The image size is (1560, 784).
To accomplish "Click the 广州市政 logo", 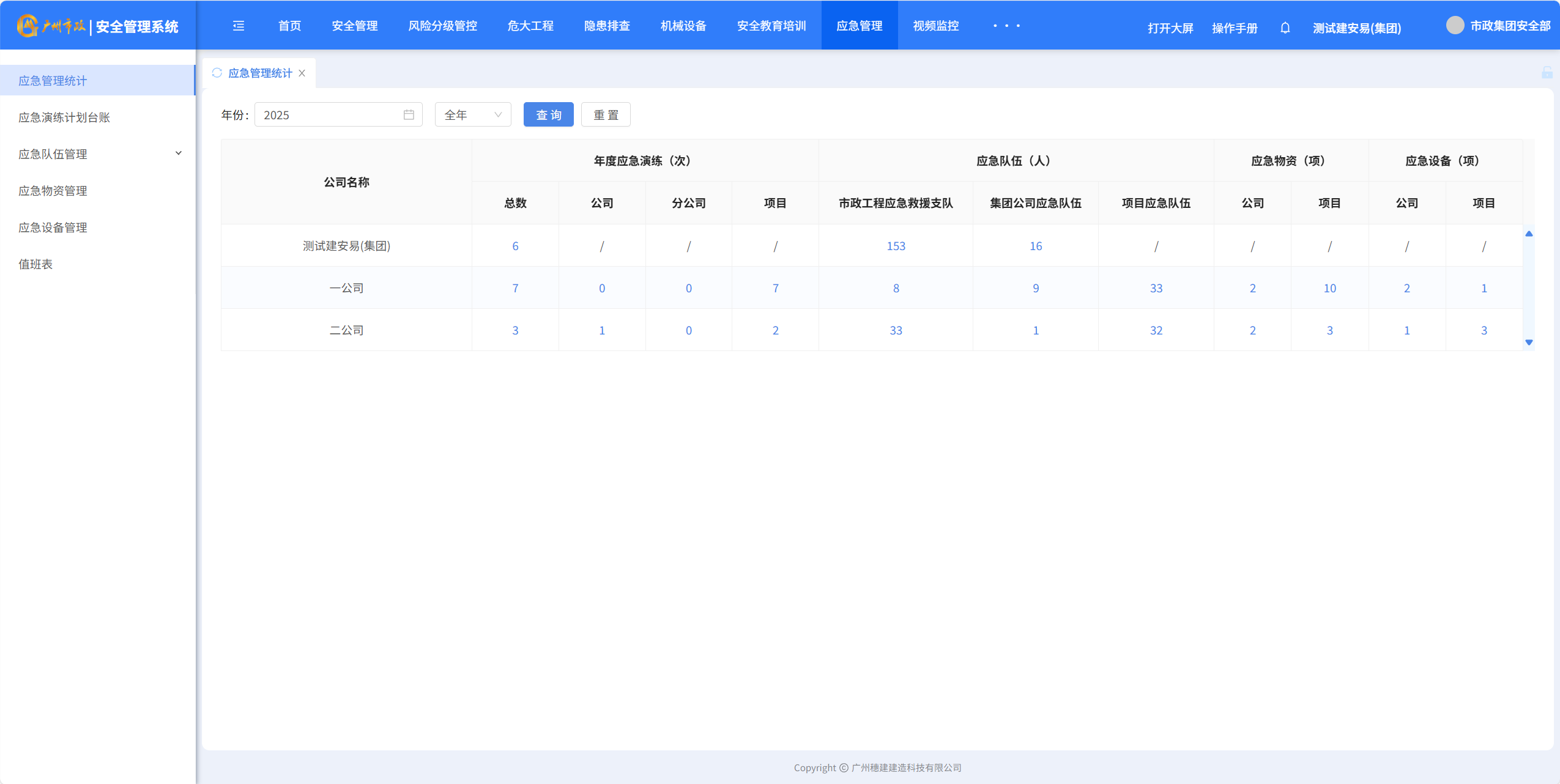I will [x=51, y=26].
